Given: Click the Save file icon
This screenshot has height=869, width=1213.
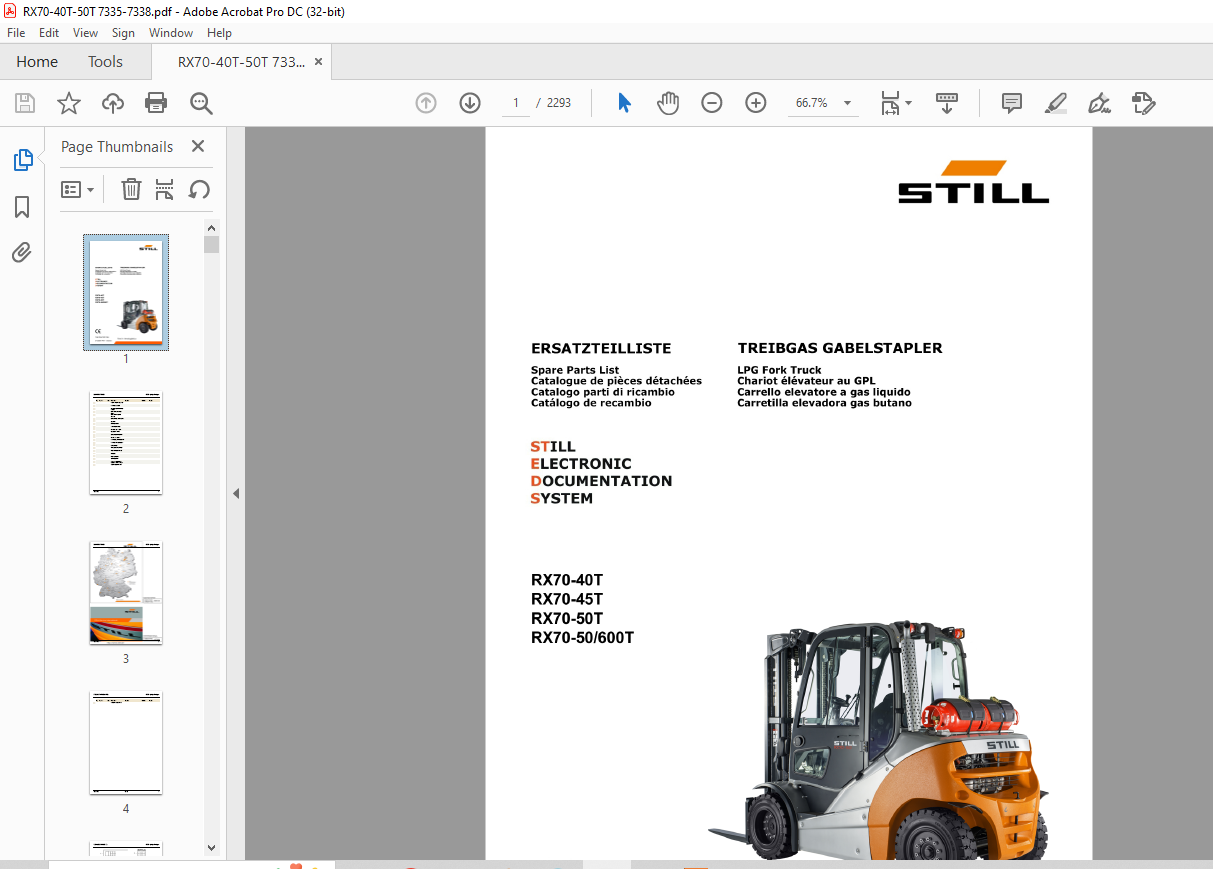Looking at the screenshot, I should [25, 103].
